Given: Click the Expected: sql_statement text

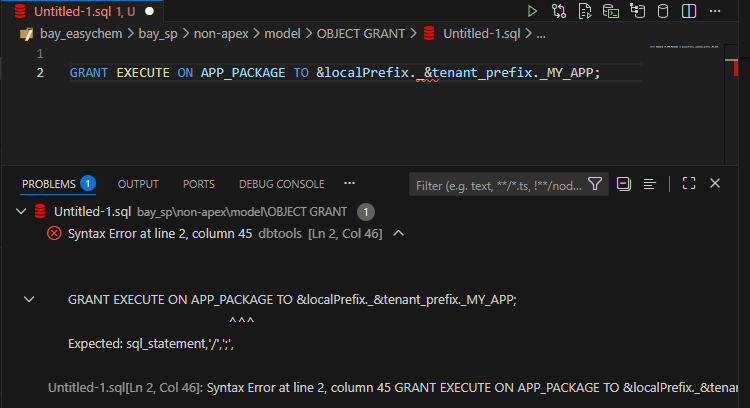Looking at the screenshot, I should [x=151, y=343].
